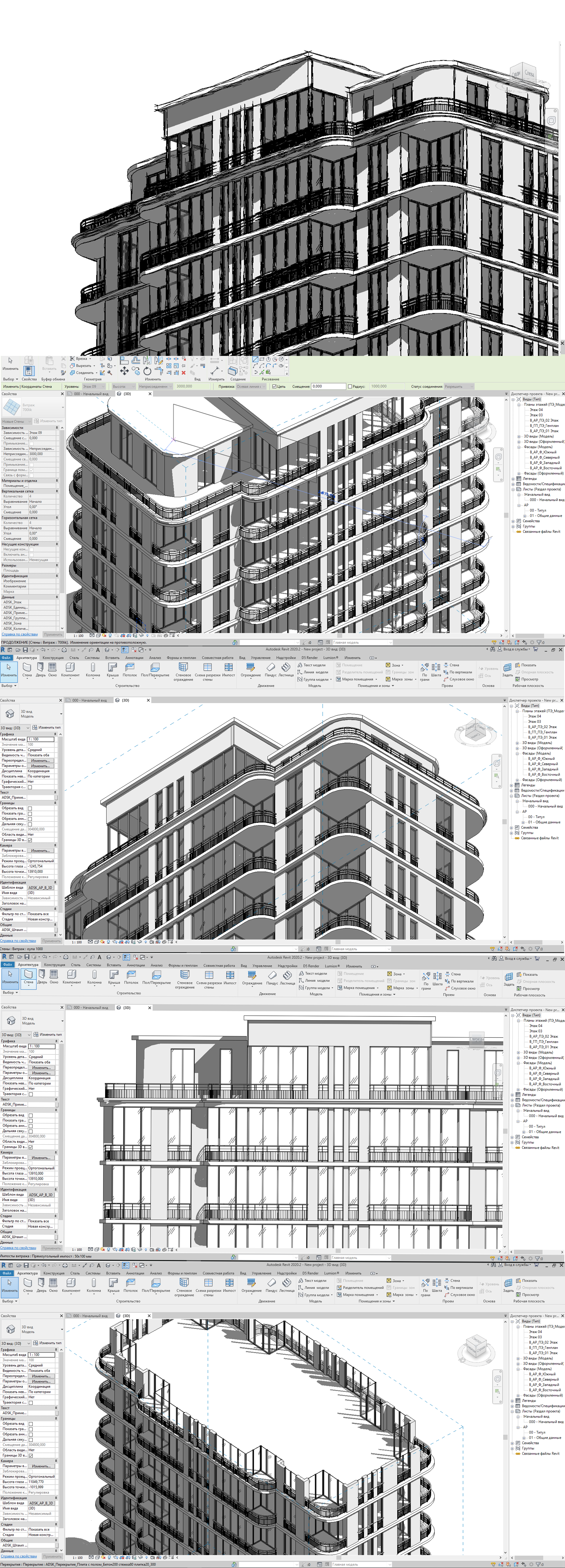Screen dimensions: 565x1568
Task: Open the Уровень Этаж 09 dropdown
Action: (94, 386)
